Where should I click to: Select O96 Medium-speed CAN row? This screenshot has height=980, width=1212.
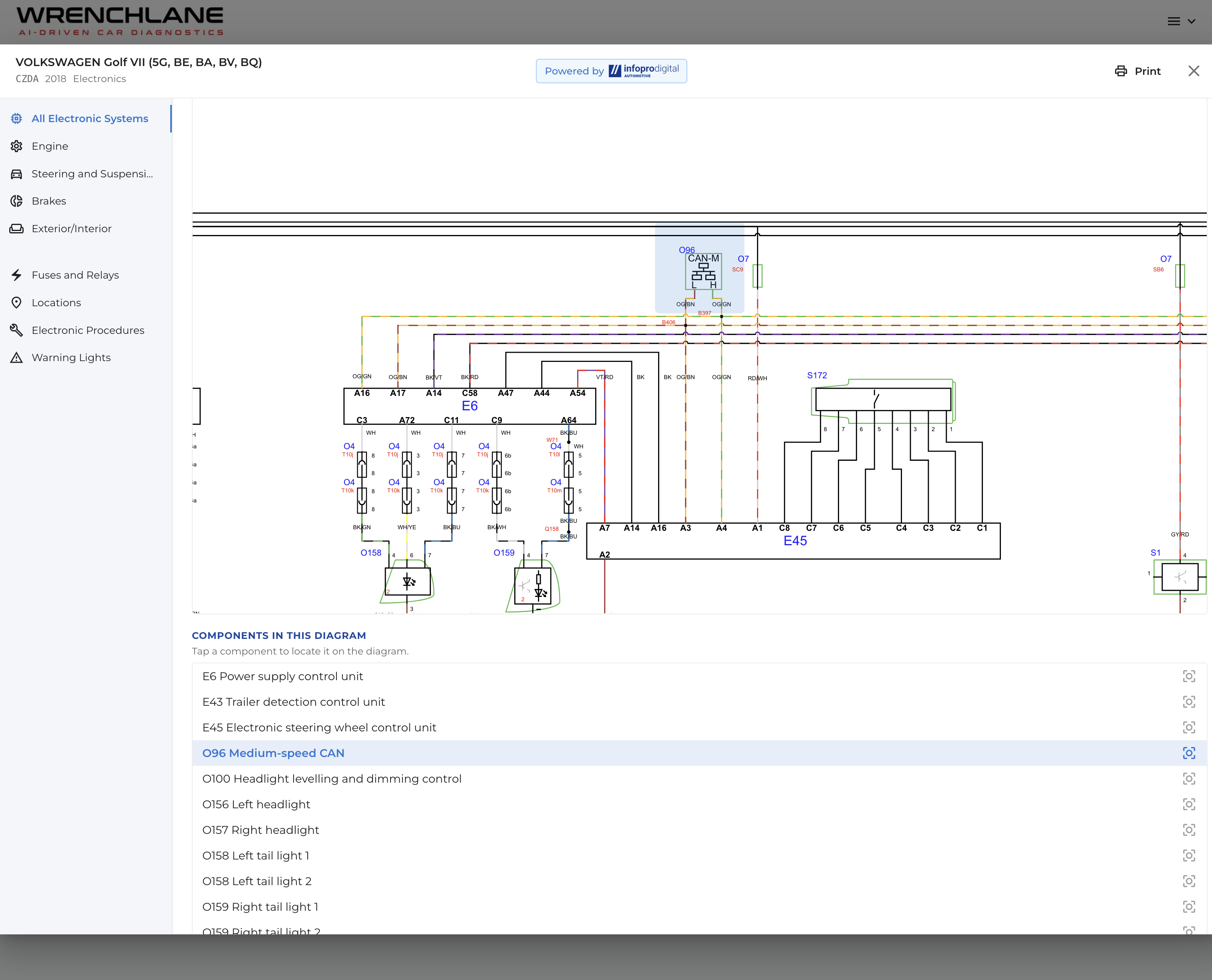pyautogui.click(x=699, y=753)
